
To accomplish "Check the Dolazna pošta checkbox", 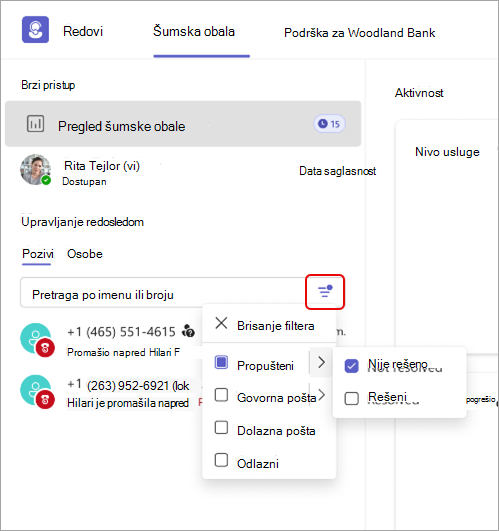I will coord(221,427).
